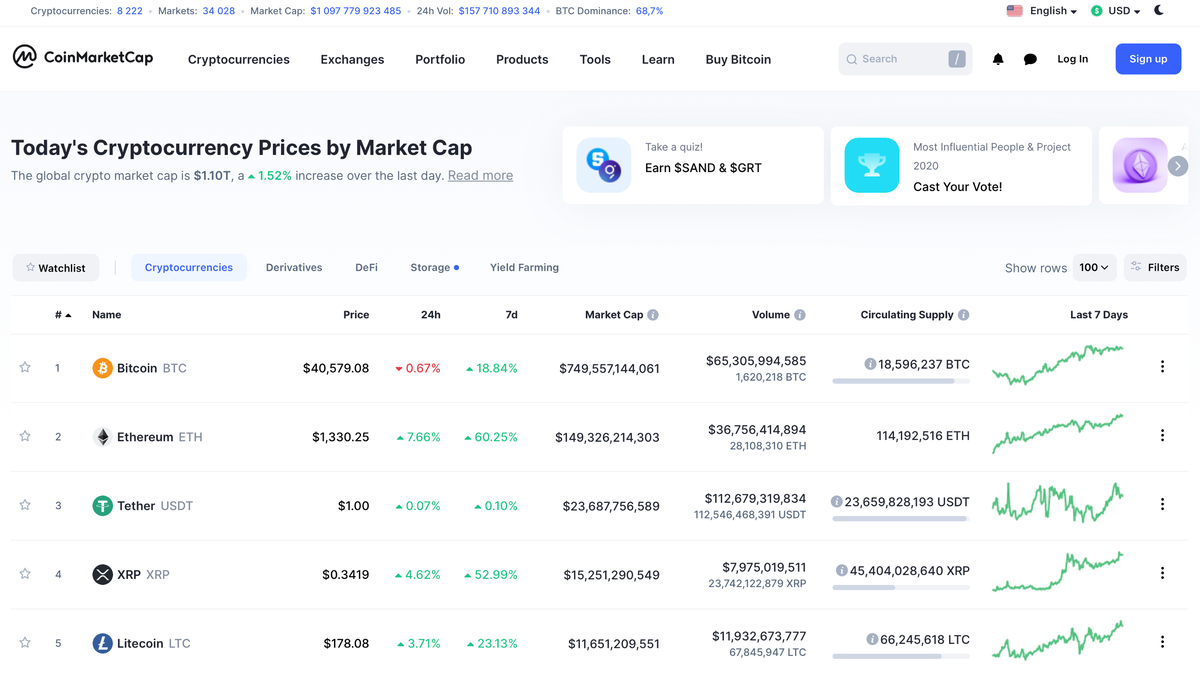
Task: Switch to the Derivatives tab
Action: pyautogui.click(x=294, y=267)
